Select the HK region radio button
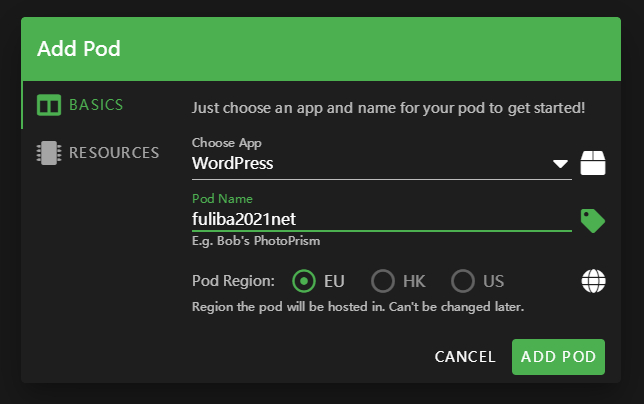The image size is (644, 404). [x=383, y=281]
